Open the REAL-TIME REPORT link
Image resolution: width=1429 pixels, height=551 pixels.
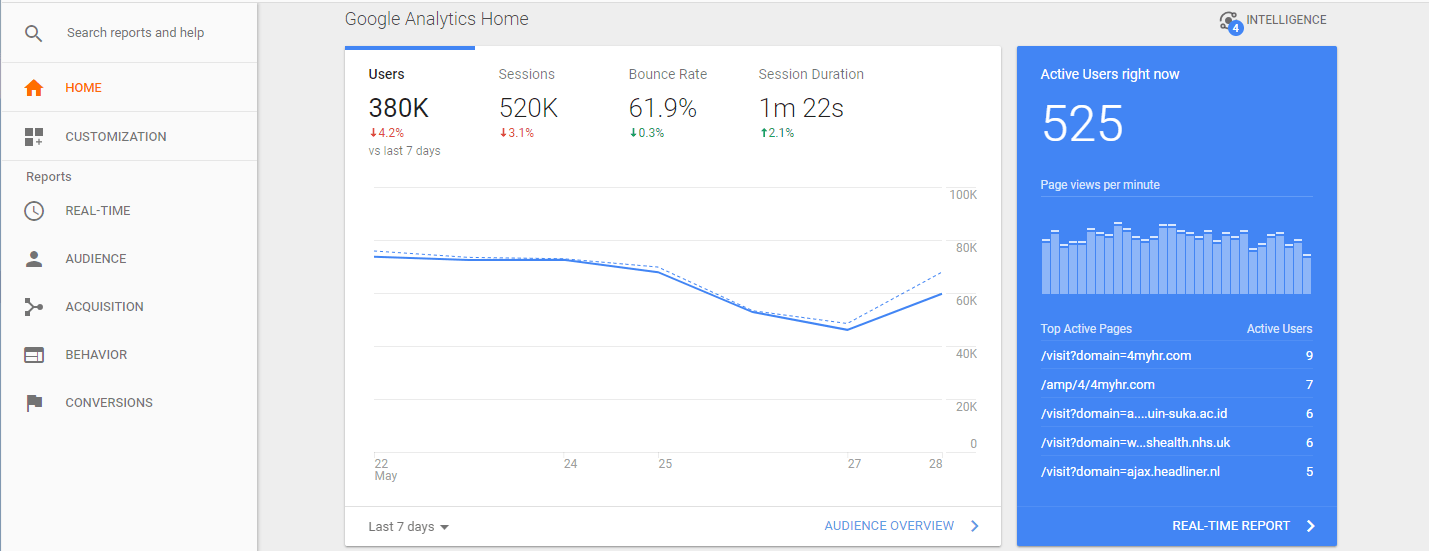(x=1231, y=526)
